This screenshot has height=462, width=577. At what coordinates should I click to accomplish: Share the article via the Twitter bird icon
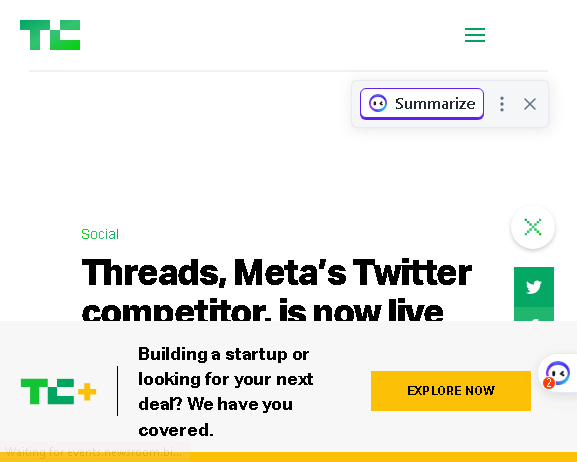point(534,287)
